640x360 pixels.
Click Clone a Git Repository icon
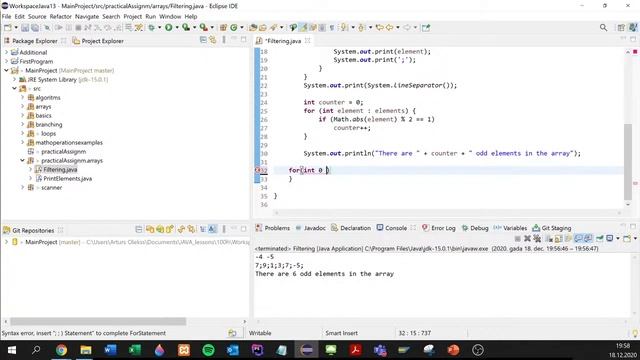pyautogui.click(x=160, y=229)
